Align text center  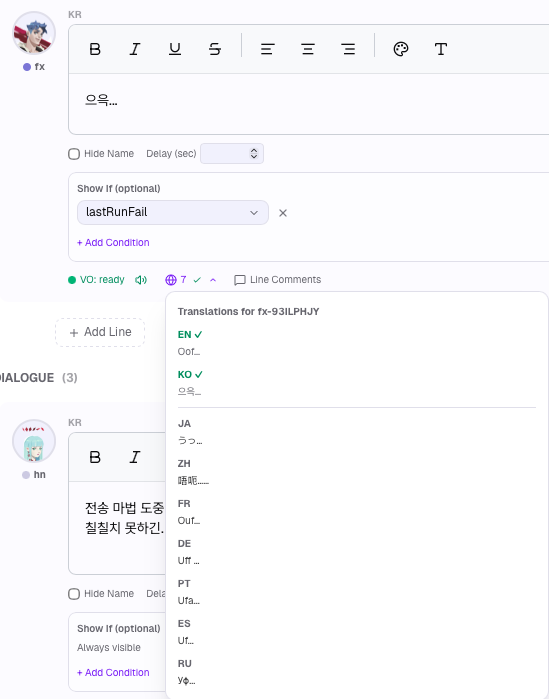[x=307, y=49]
